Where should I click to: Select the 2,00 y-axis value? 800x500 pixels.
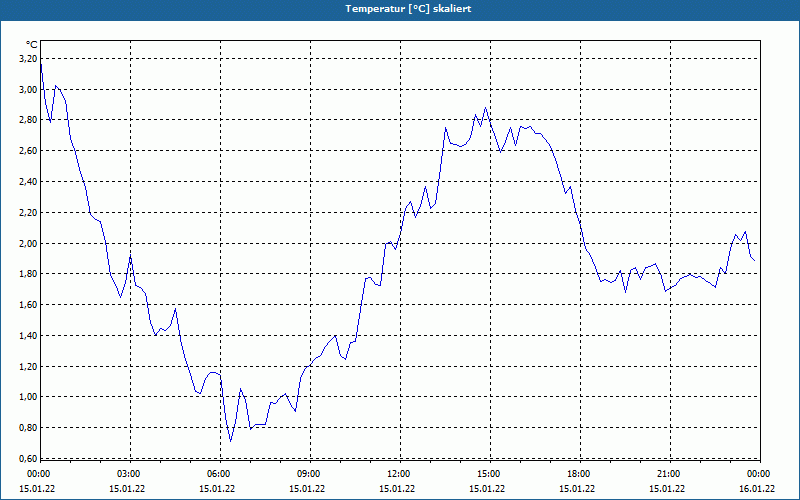(x=28, y=243)
